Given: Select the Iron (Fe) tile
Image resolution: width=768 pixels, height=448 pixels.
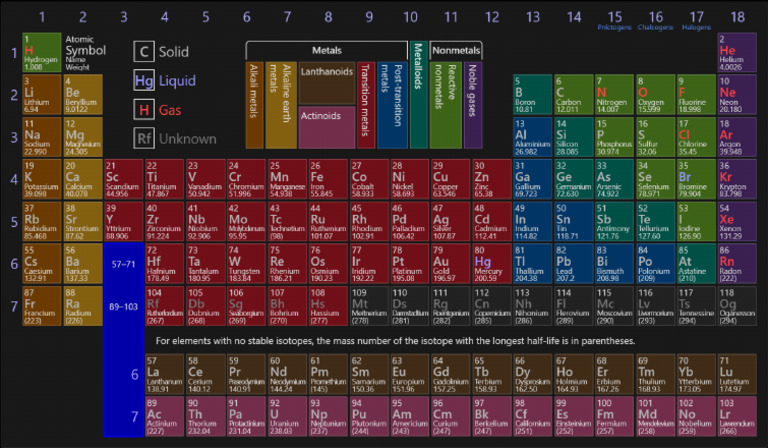Looking at the screenshot, I should [328, 179].
